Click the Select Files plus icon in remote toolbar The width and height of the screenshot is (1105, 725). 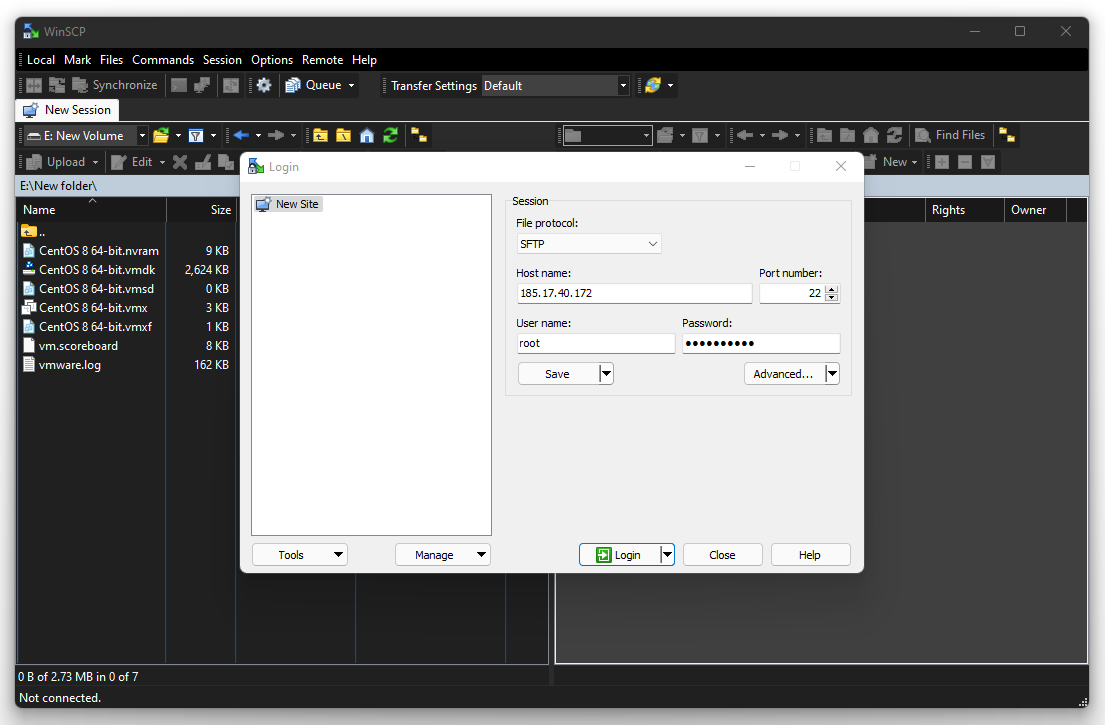(942, 162)
